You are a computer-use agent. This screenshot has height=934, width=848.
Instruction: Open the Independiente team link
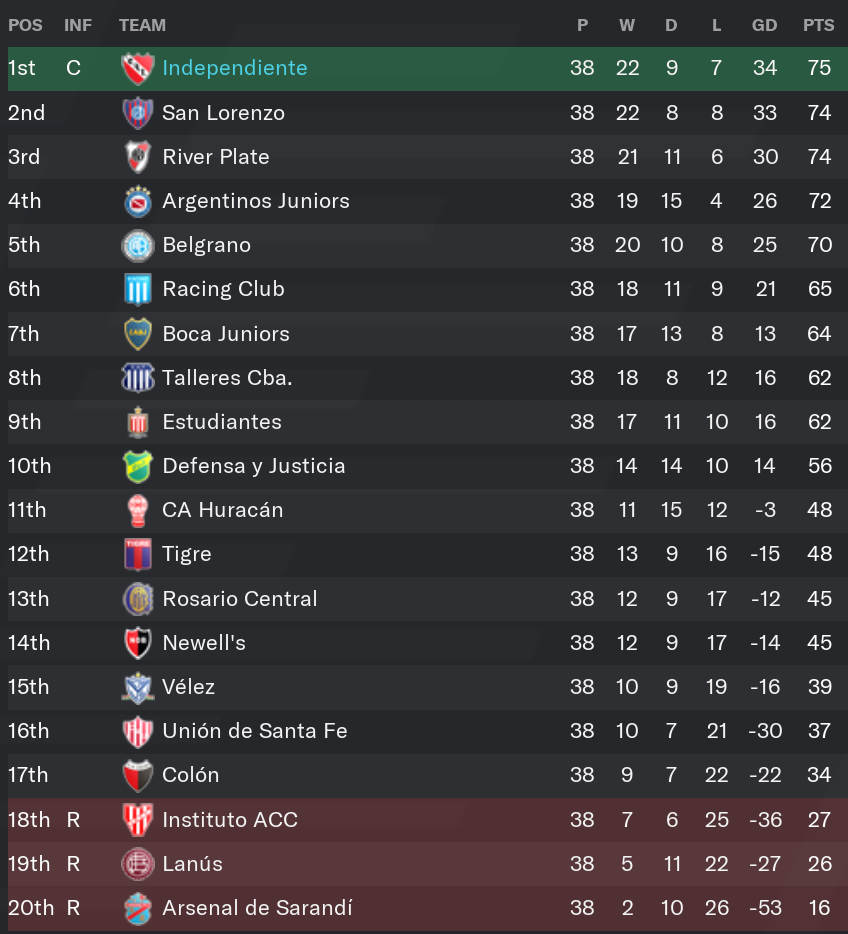click(x=235, y=68)
